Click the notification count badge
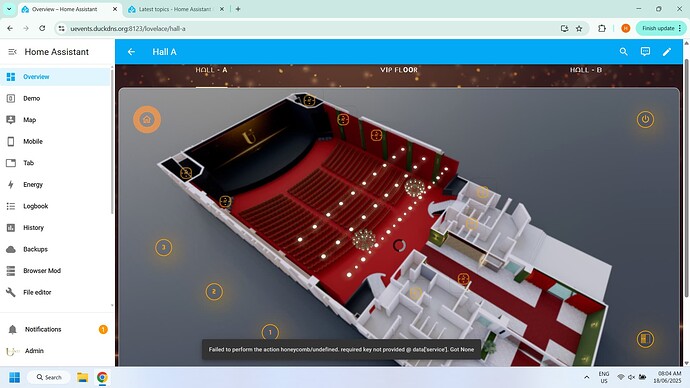This screenshot has width=690, height=388. pos(103,329)
